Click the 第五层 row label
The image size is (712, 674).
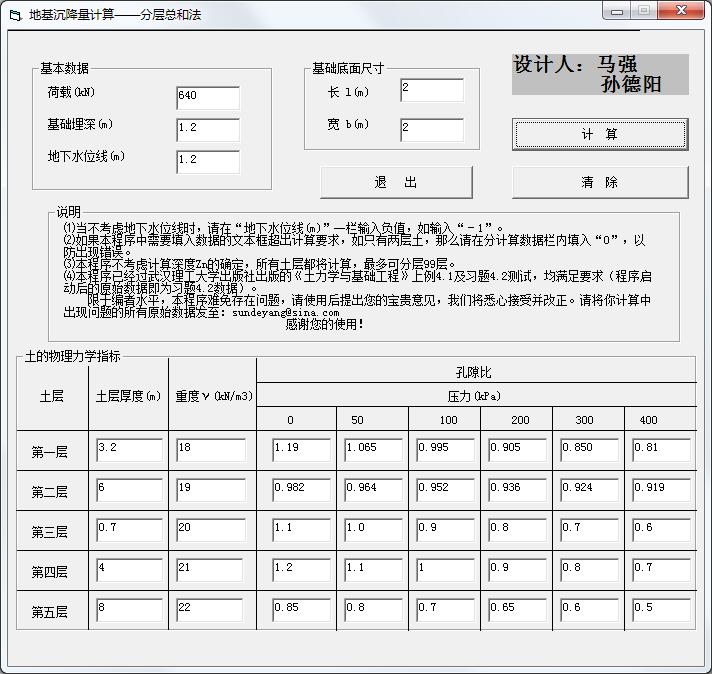point(49,612)
